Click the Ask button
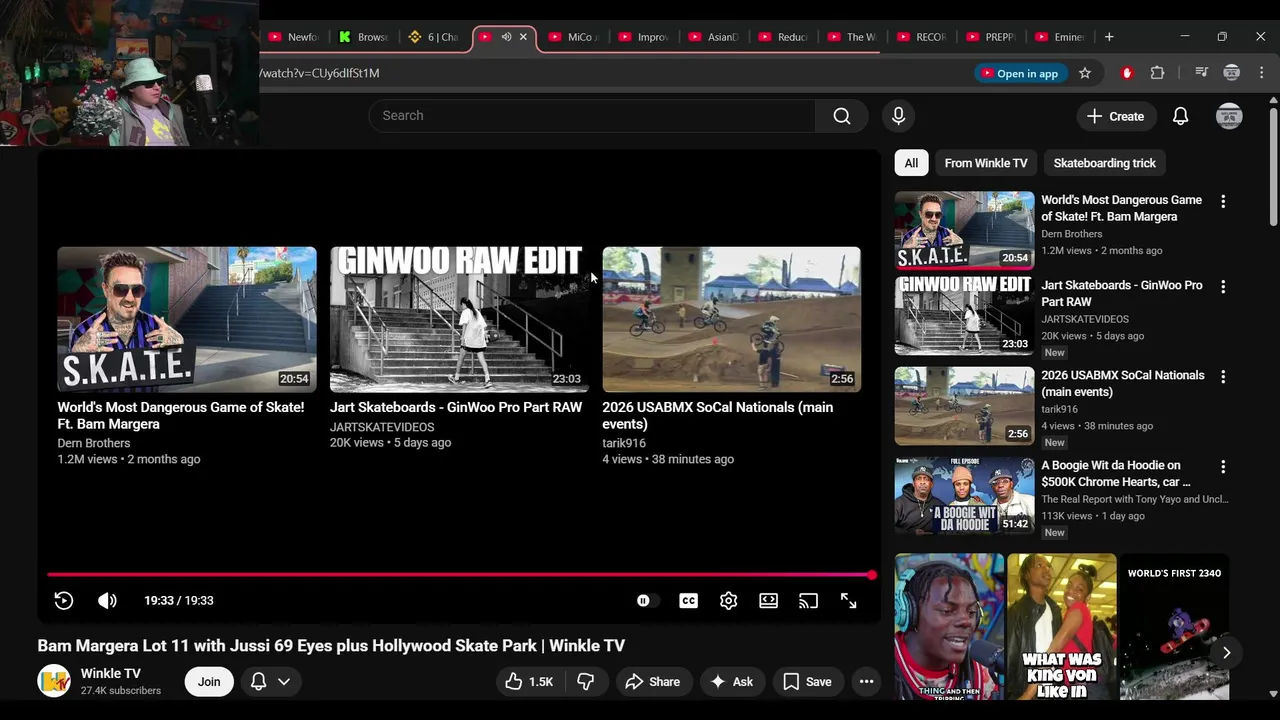 [731, 681]
